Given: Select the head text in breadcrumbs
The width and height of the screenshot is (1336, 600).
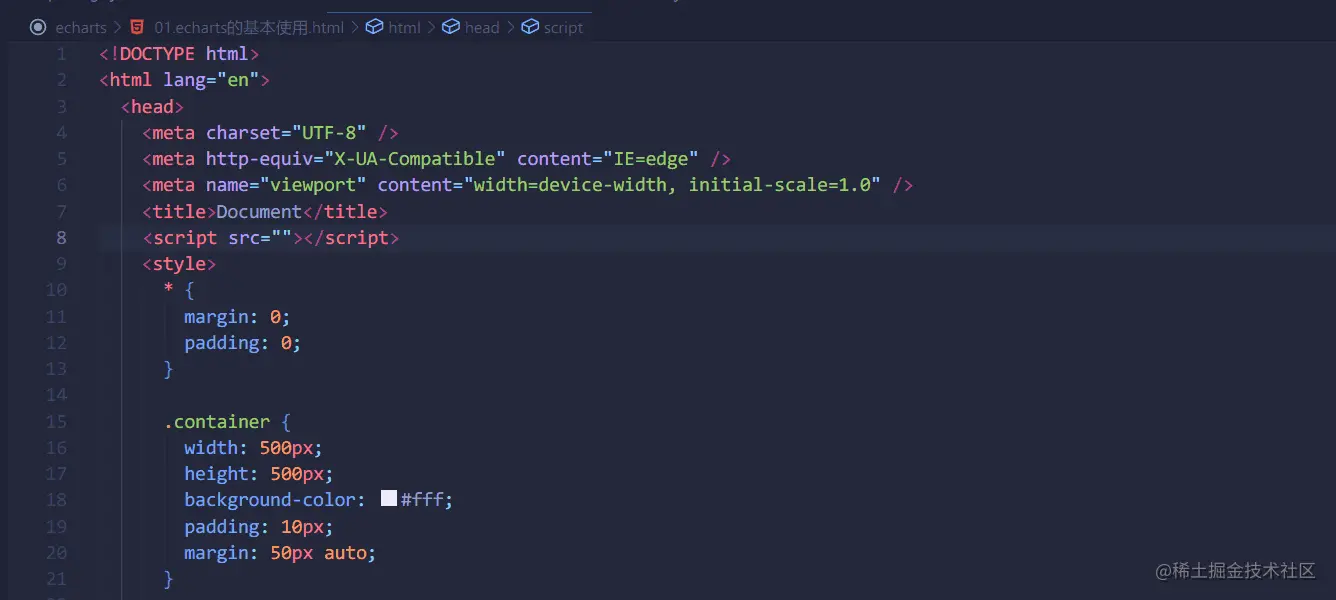Looking at the screenshot, I should coord(482,28).
